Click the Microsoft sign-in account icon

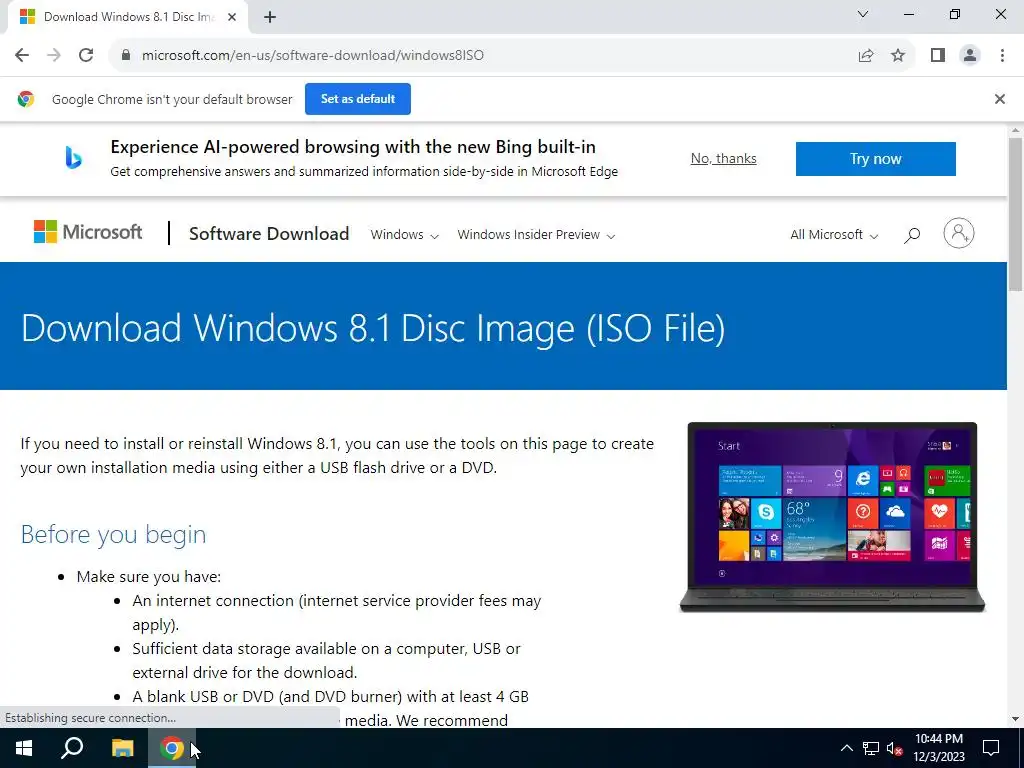pyautogui.click(x=958, y=233)
